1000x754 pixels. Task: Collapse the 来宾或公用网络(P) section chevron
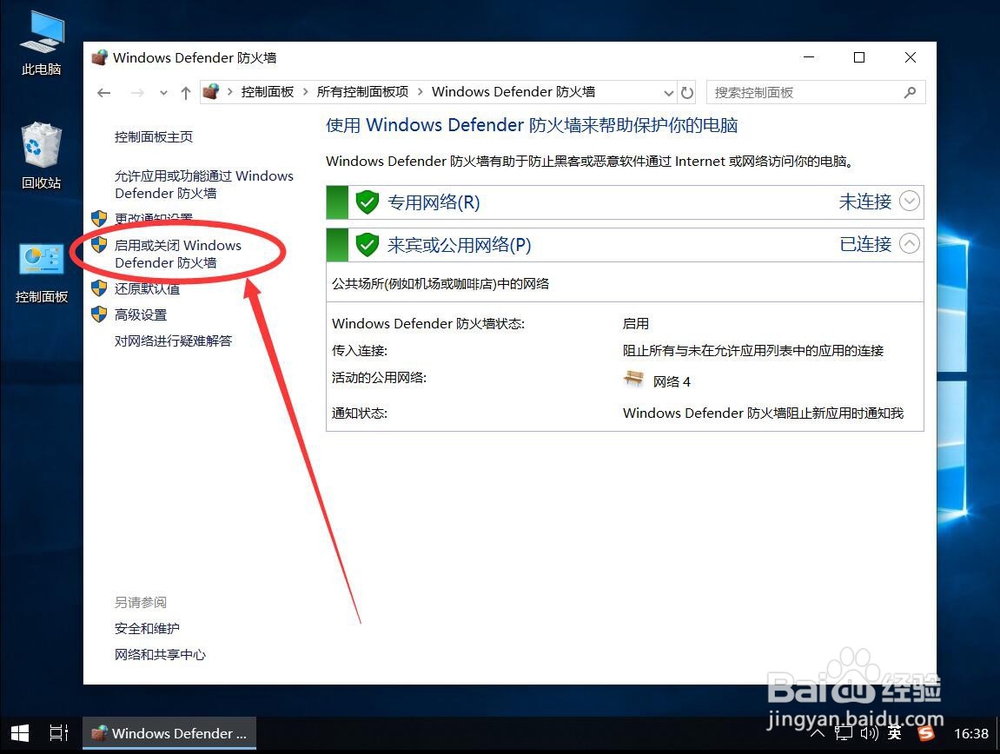[x=909, y=243]
